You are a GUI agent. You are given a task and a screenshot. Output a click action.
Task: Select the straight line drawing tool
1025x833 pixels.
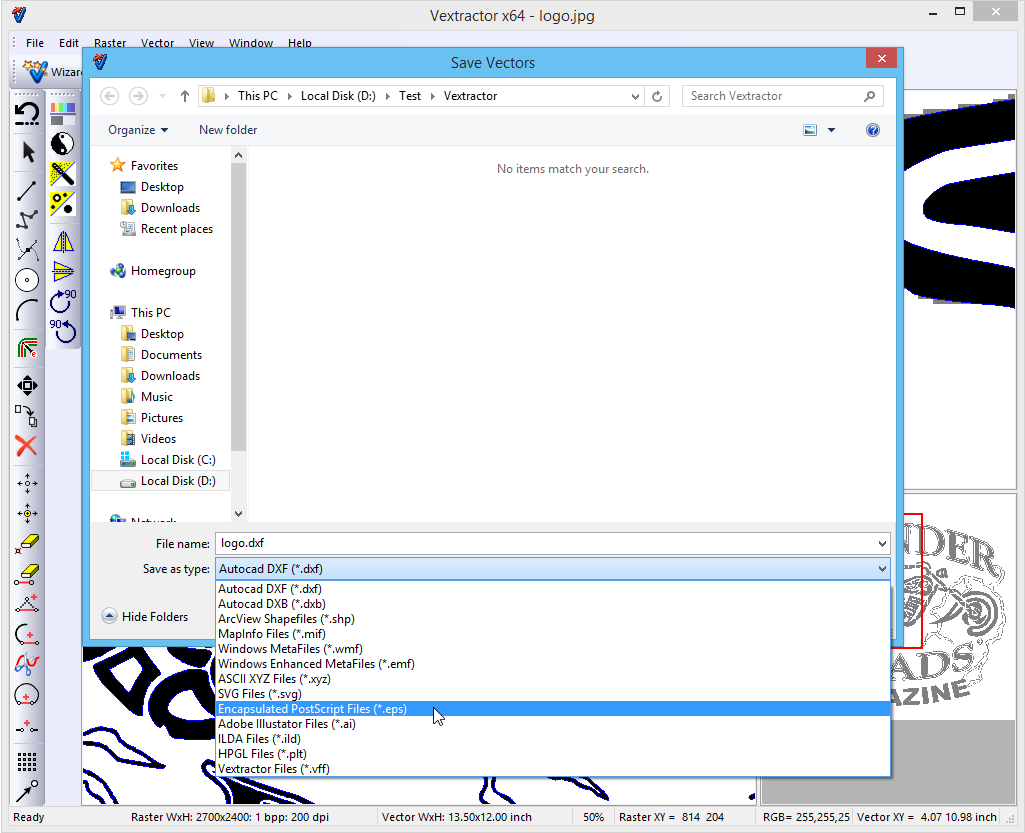[x=28, y=190]
